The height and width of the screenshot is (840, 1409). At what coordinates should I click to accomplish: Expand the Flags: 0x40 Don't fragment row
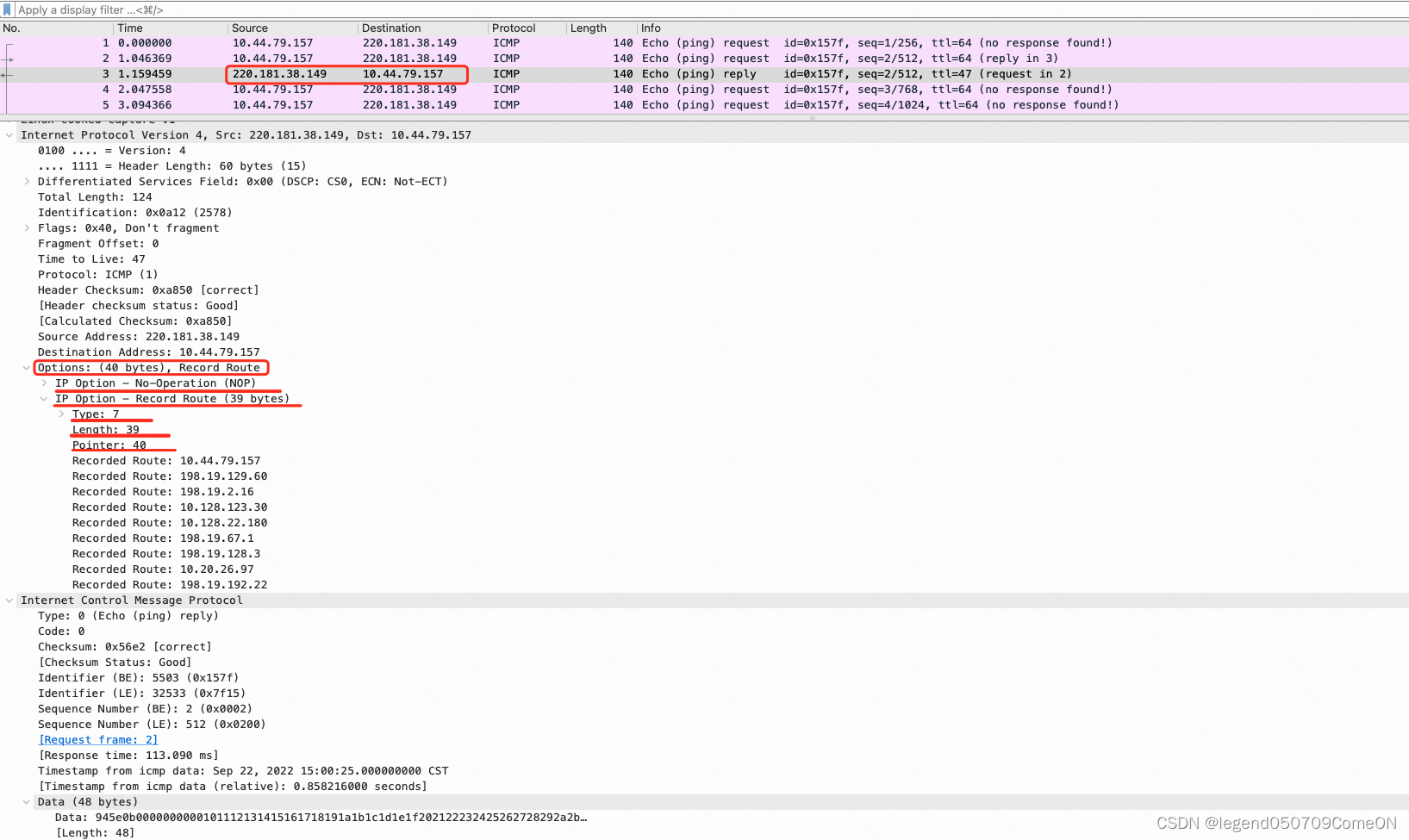click(27, 227)
